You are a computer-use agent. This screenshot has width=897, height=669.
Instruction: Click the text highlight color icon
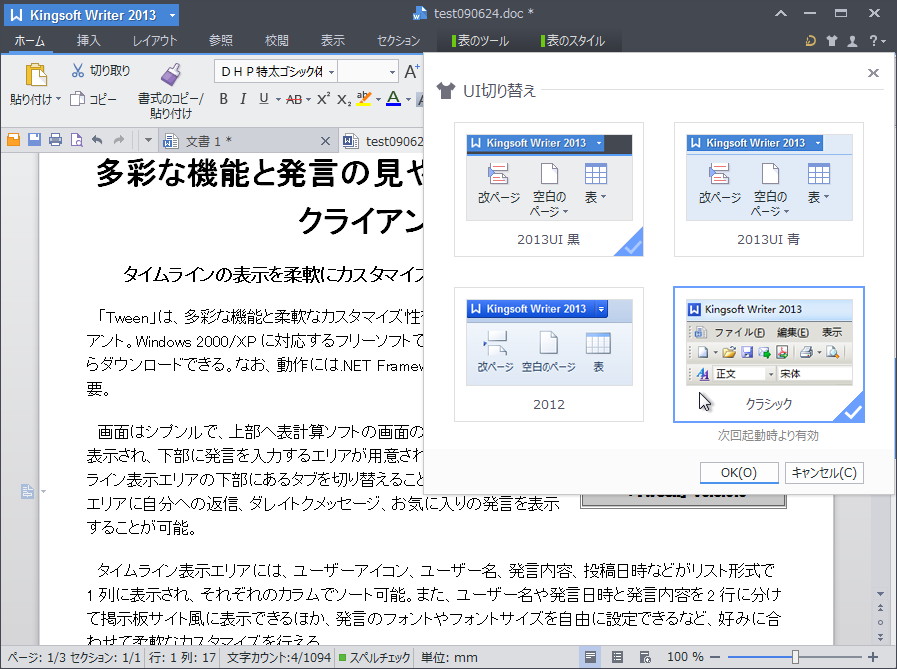[x=362, y=99]
